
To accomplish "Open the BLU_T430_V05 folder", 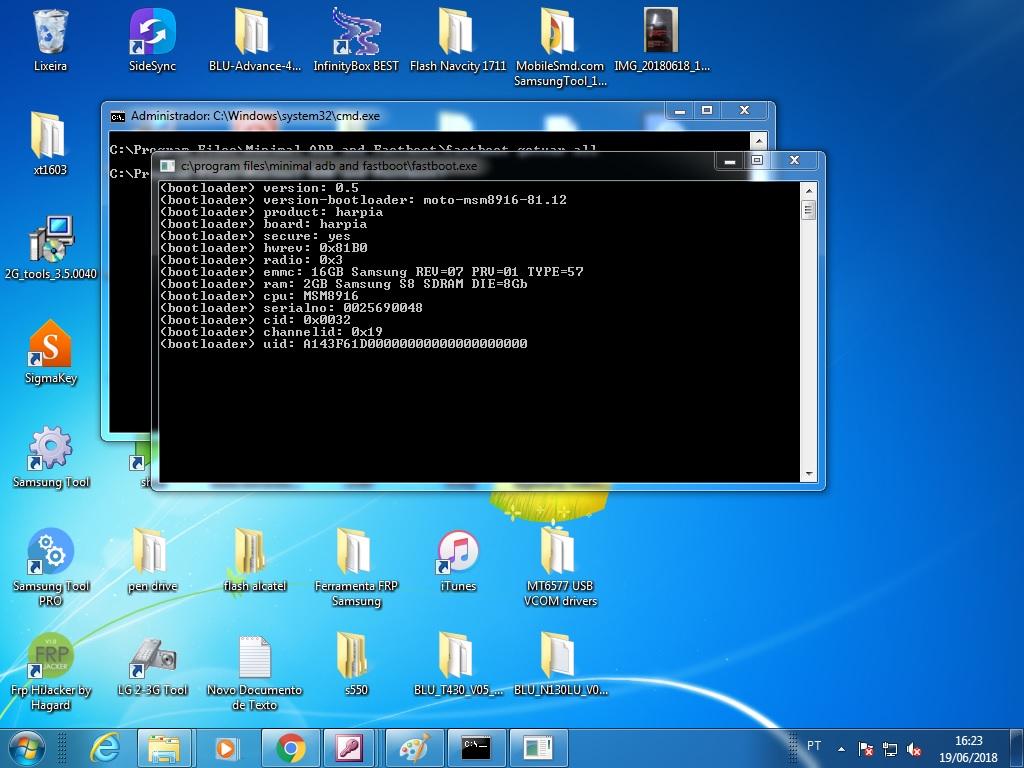I will [458, 665].
